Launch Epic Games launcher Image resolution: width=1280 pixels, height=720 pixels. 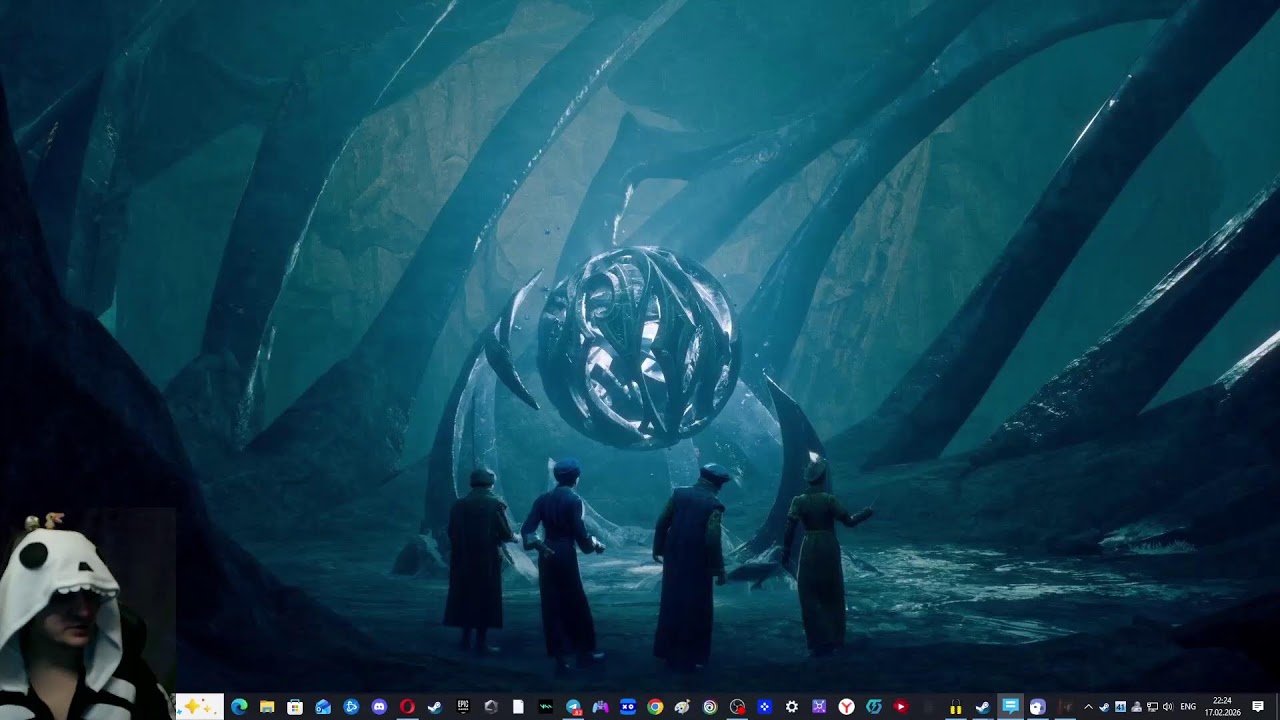tap(463, 707)
